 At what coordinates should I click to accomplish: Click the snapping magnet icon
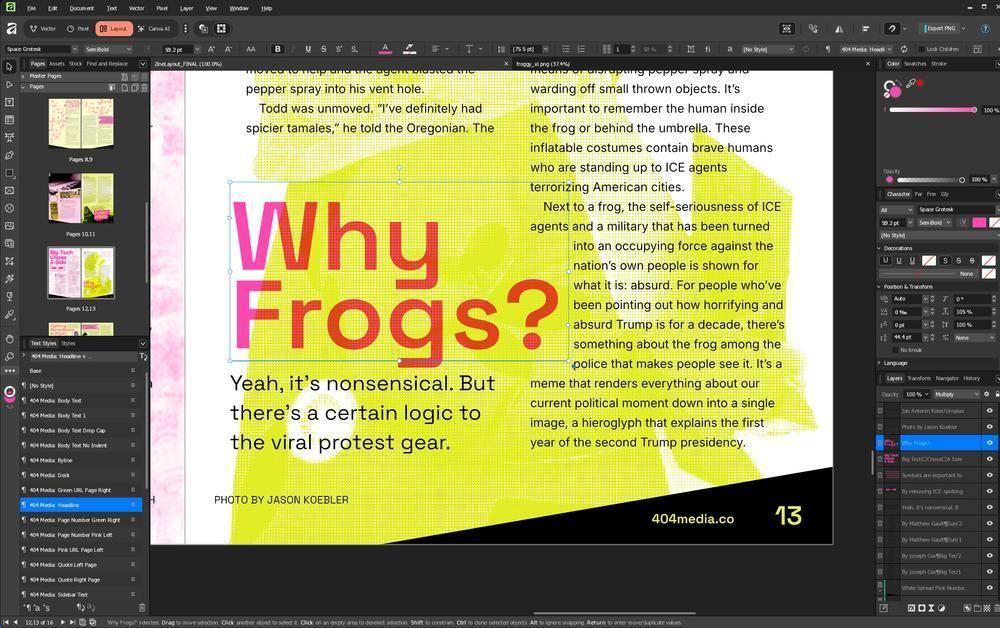point(892,29)
